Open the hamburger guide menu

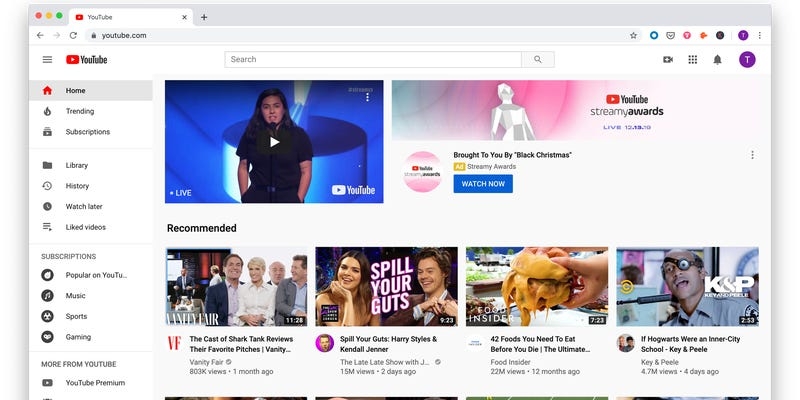tap(47, 60)
